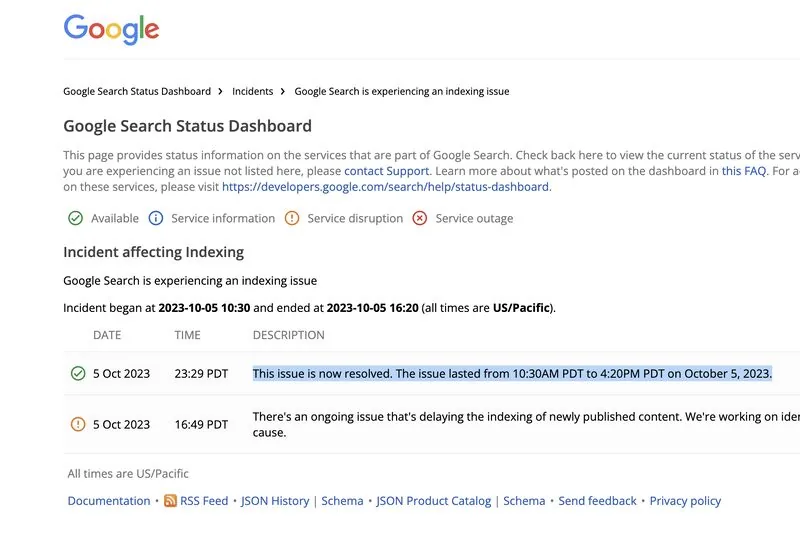Click the DESCRIPTION column header
The width and height of the screenshot is (800, 551).
tap(289, 335)
